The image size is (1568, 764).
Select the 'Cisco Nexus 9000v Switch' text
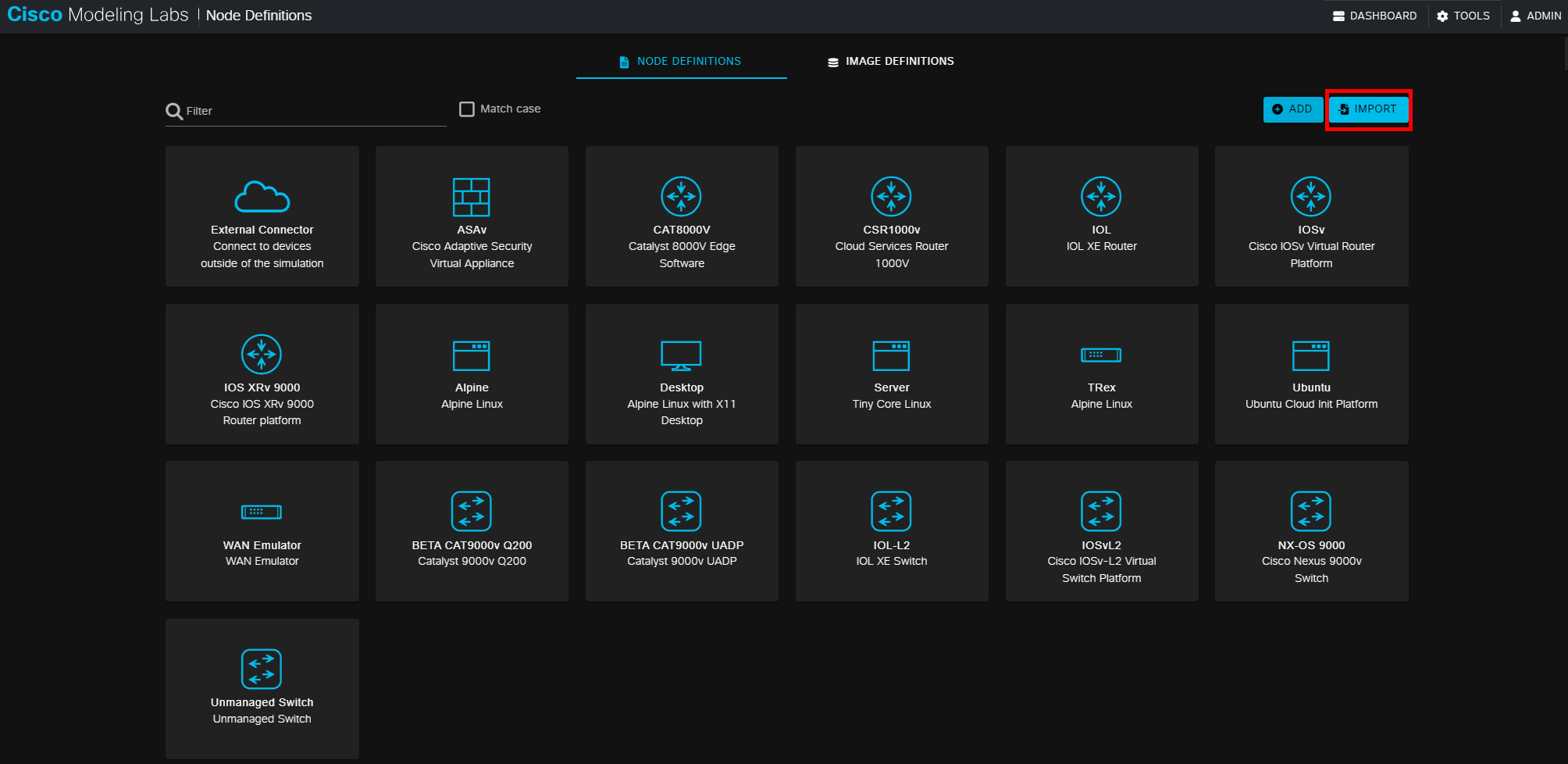coord(1311,569)
